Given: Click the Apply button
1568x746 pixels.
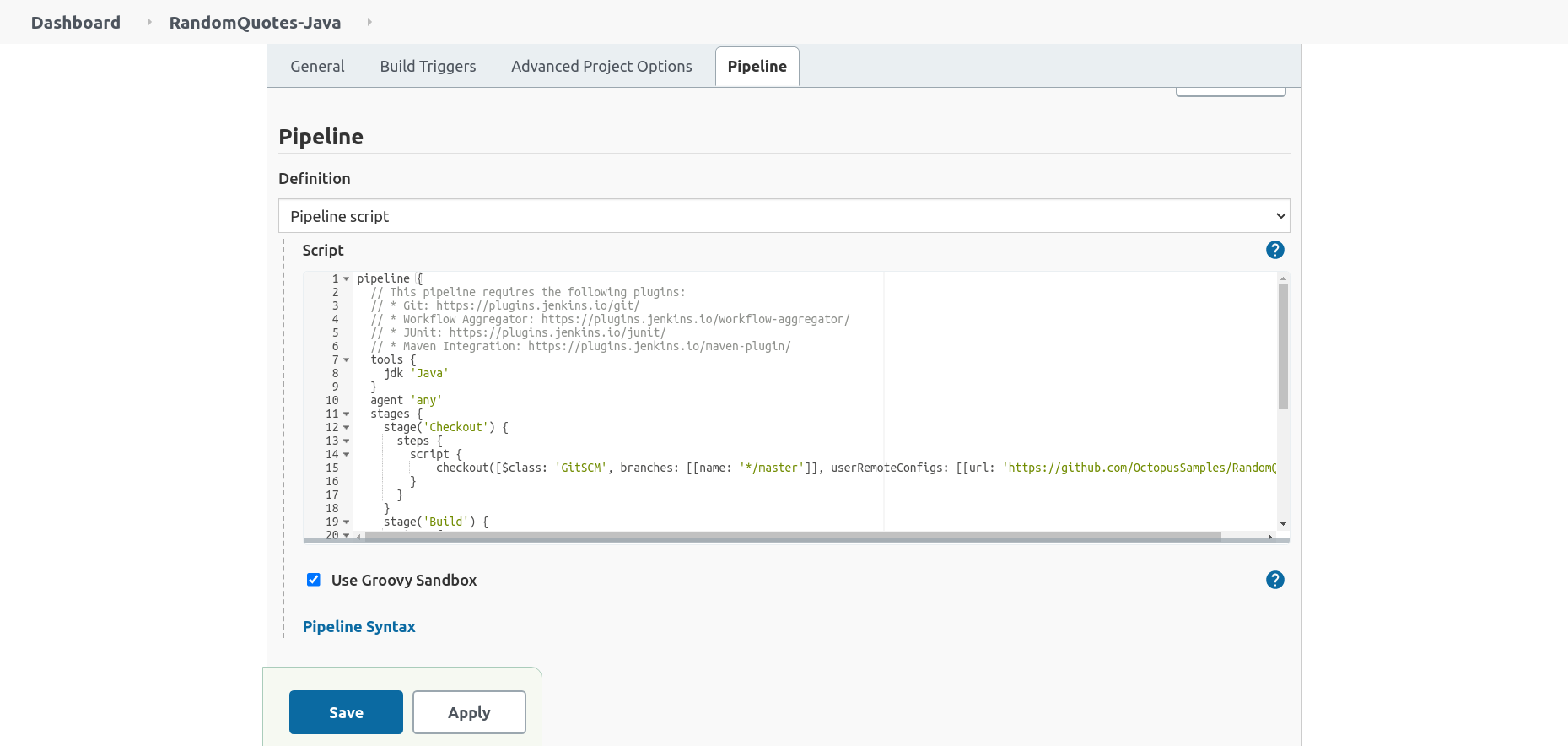Looking at the screenshot, I should click(x=469, y=712).
